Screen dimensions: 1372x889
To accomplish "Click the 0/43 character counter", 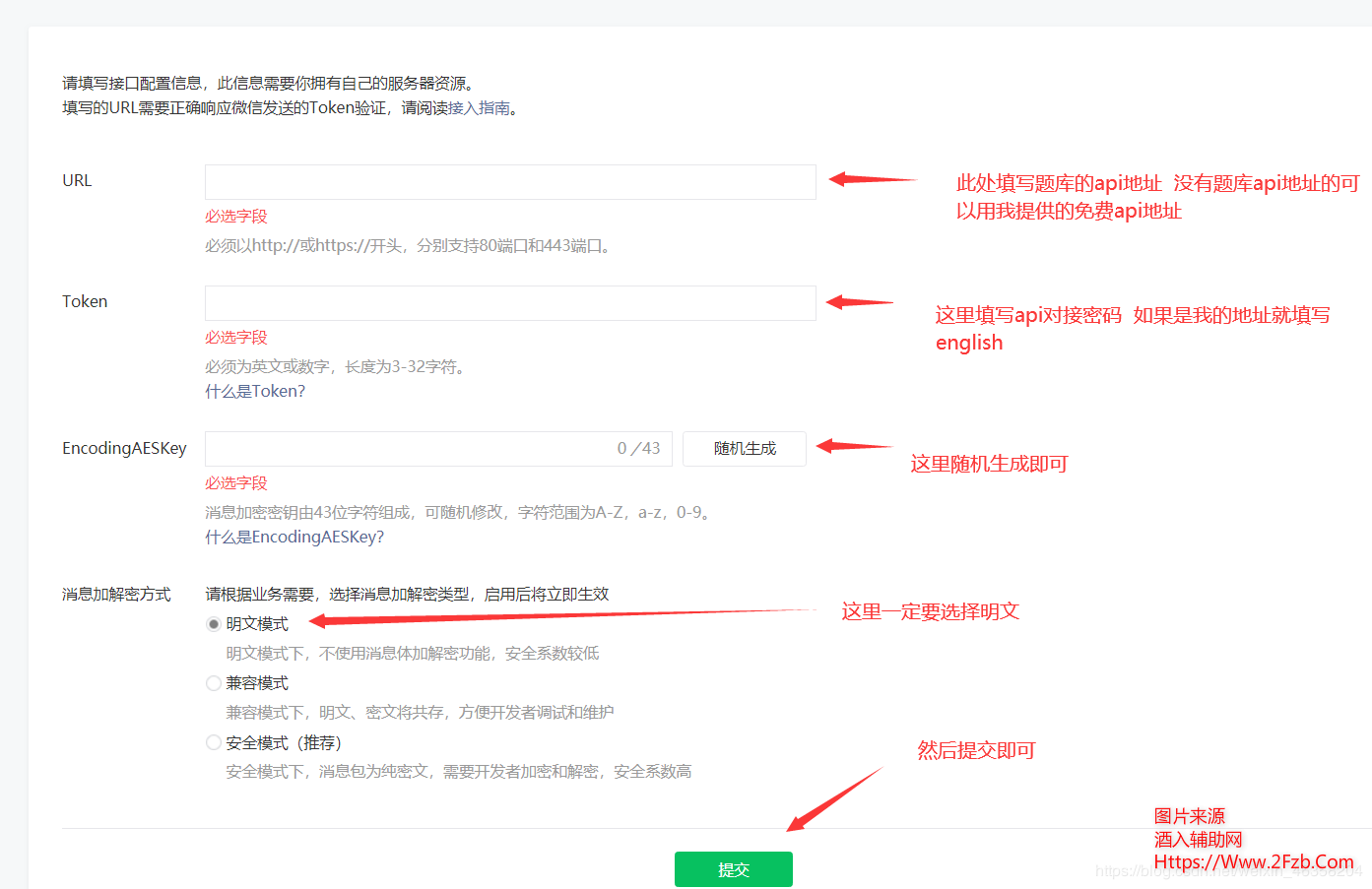I will 638,449.
